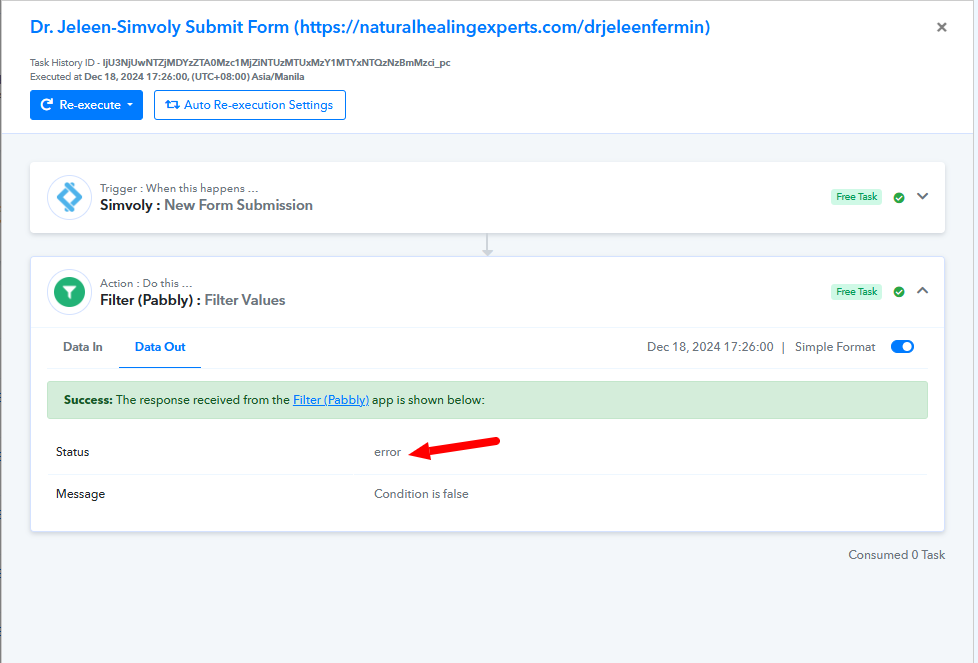Click the Message field label
Image resolution: width=978 pixels, height=663 pixels.
click(x=80, y=494)
